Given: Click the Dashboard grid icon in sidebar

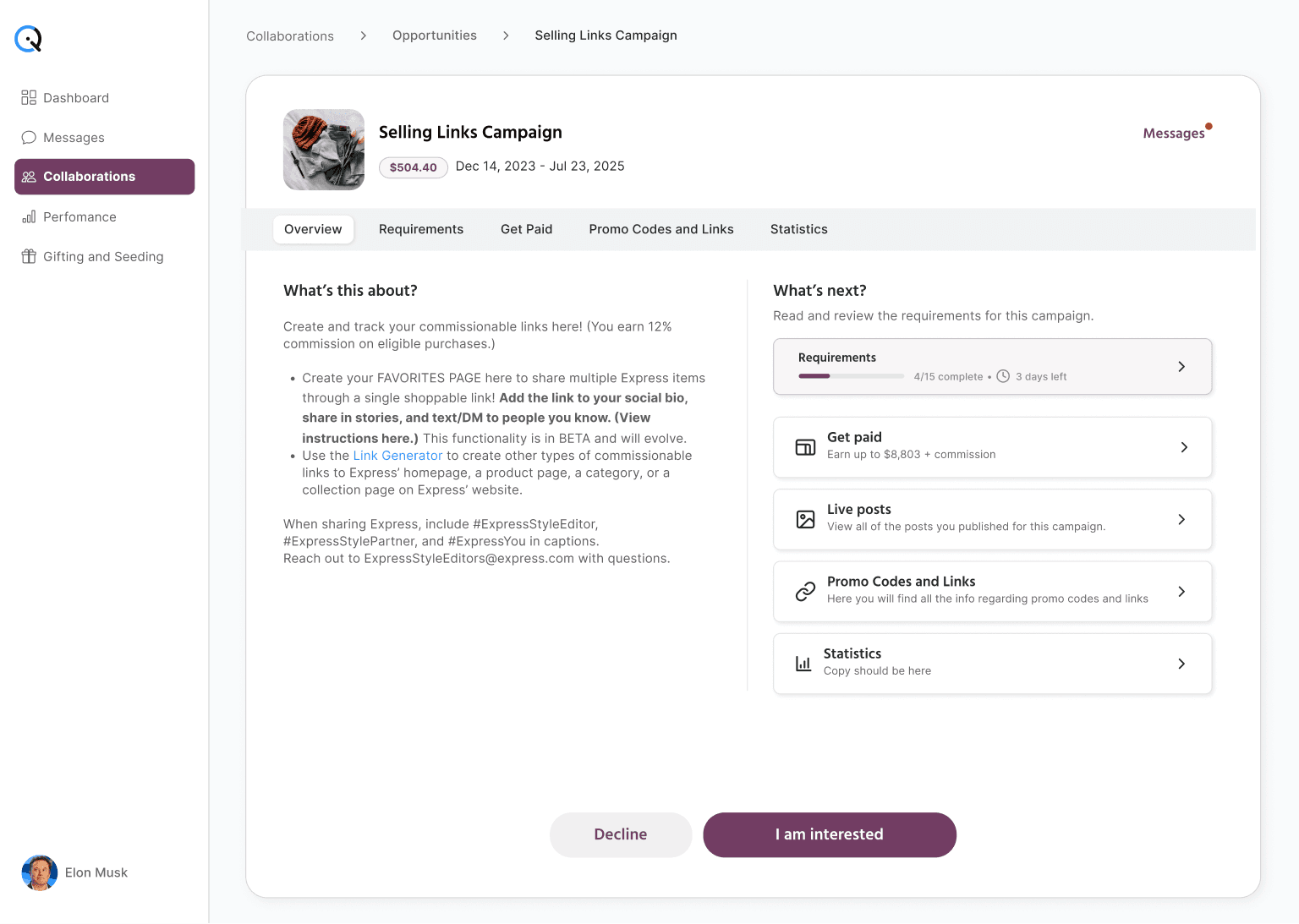Looking at the screenshot, I should point(29,98).
